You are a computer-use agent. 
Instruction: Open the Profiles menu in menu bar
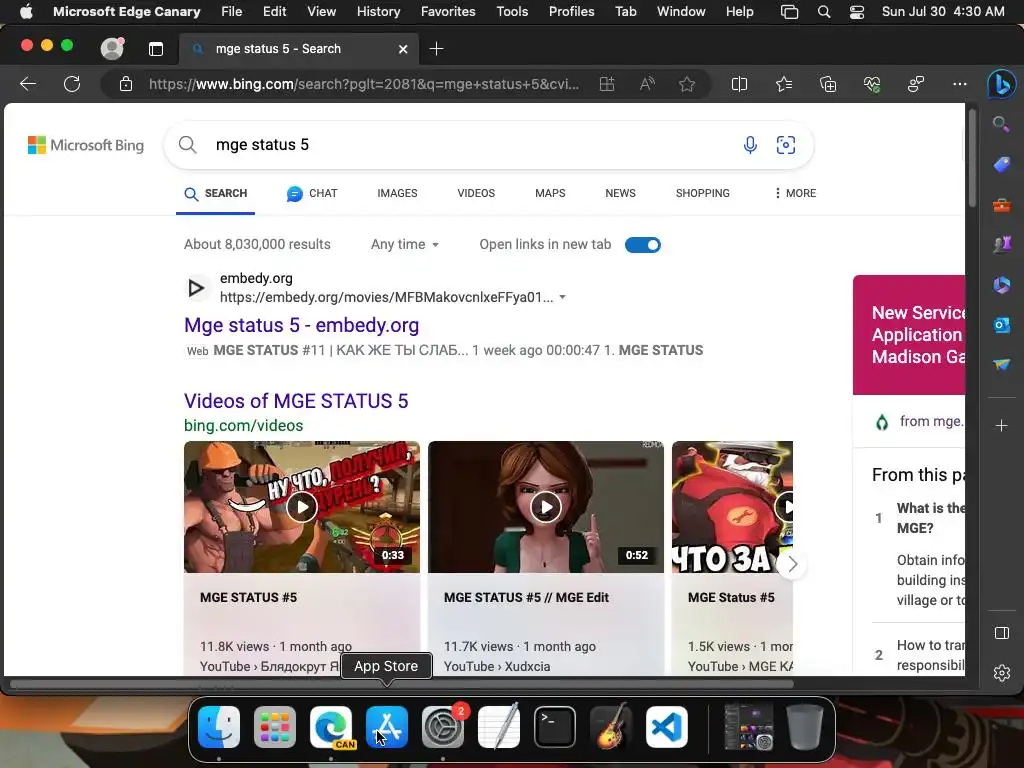(571, 12)
